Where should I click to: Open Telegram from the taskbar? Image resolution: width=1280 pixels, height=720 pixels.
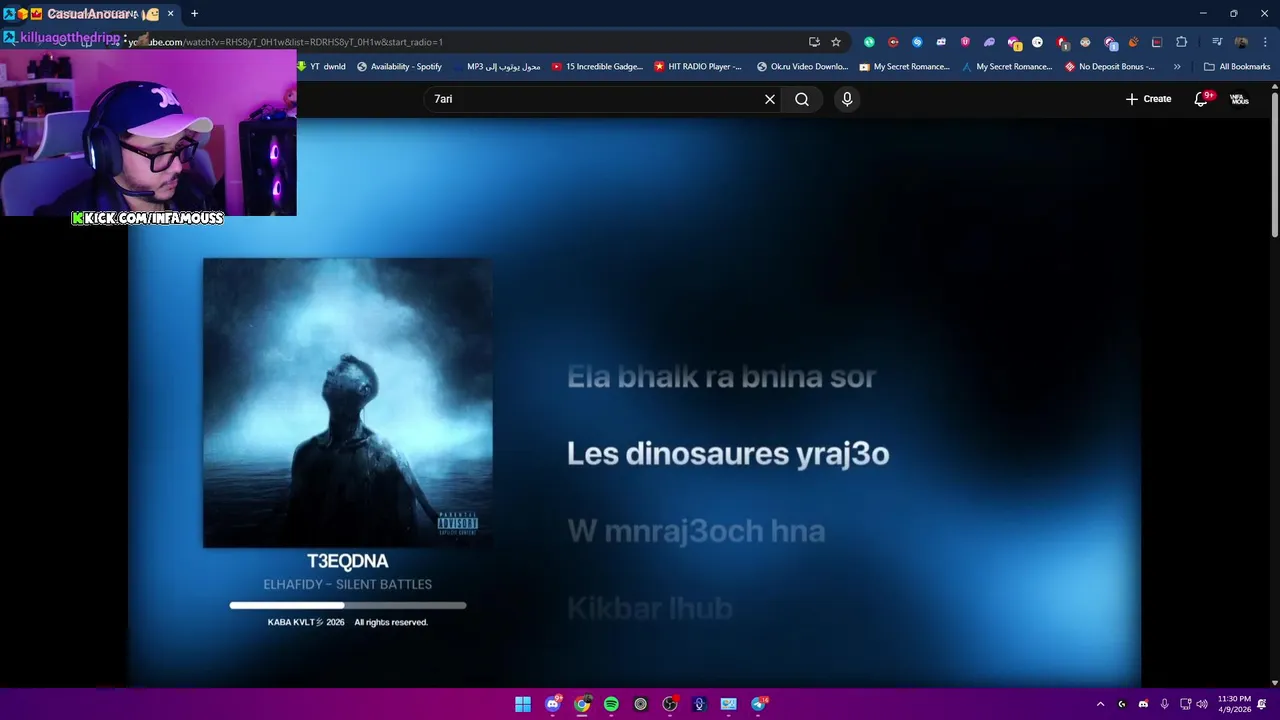coord(758,704)
